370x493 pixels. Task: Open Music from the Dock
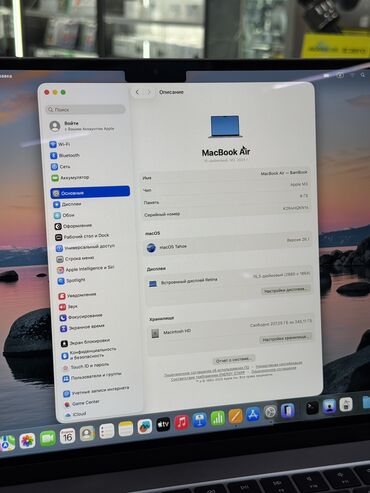tap(182, 422)
